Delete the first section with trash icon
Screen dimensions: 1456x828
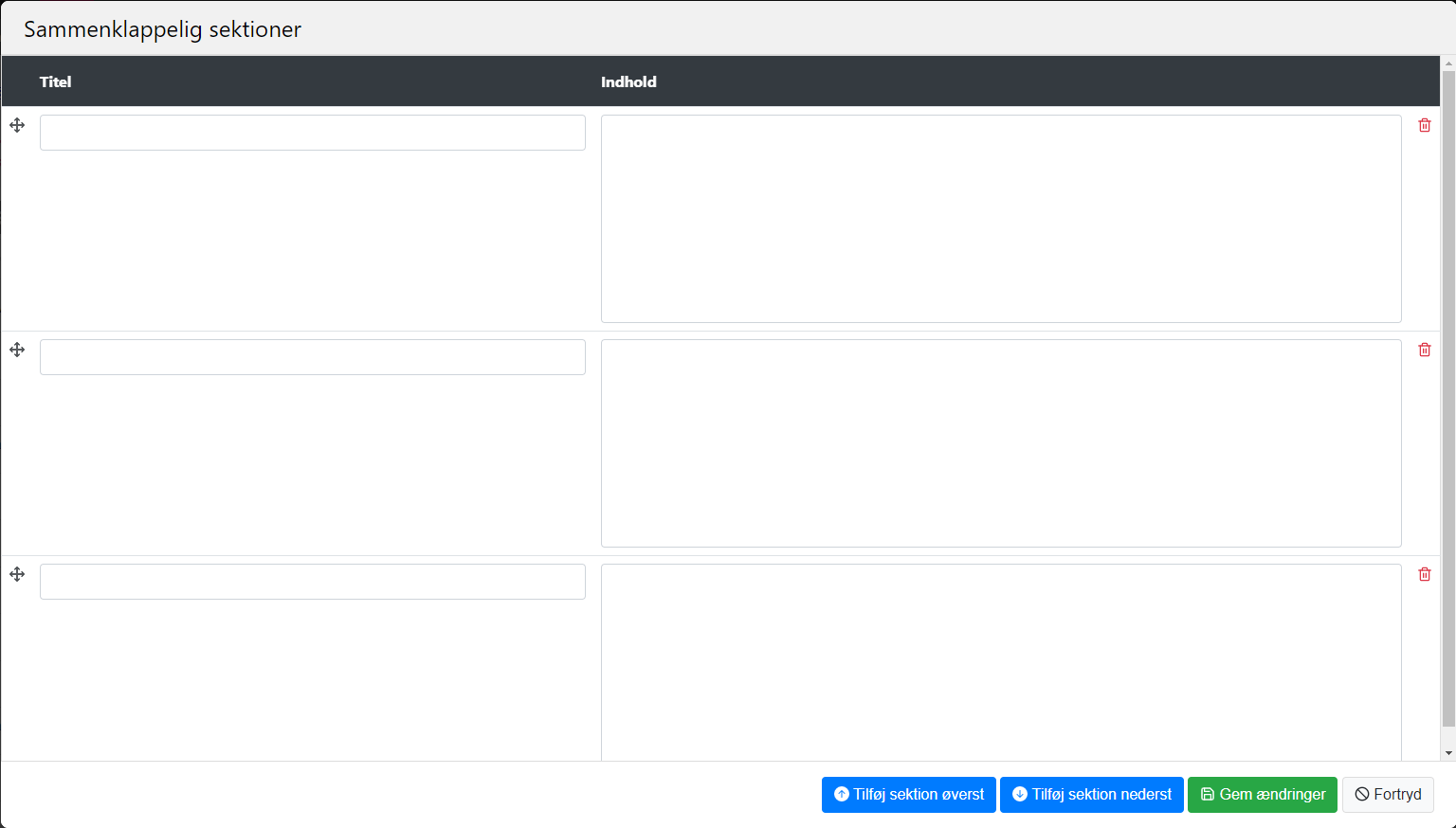pos(1424,125)
